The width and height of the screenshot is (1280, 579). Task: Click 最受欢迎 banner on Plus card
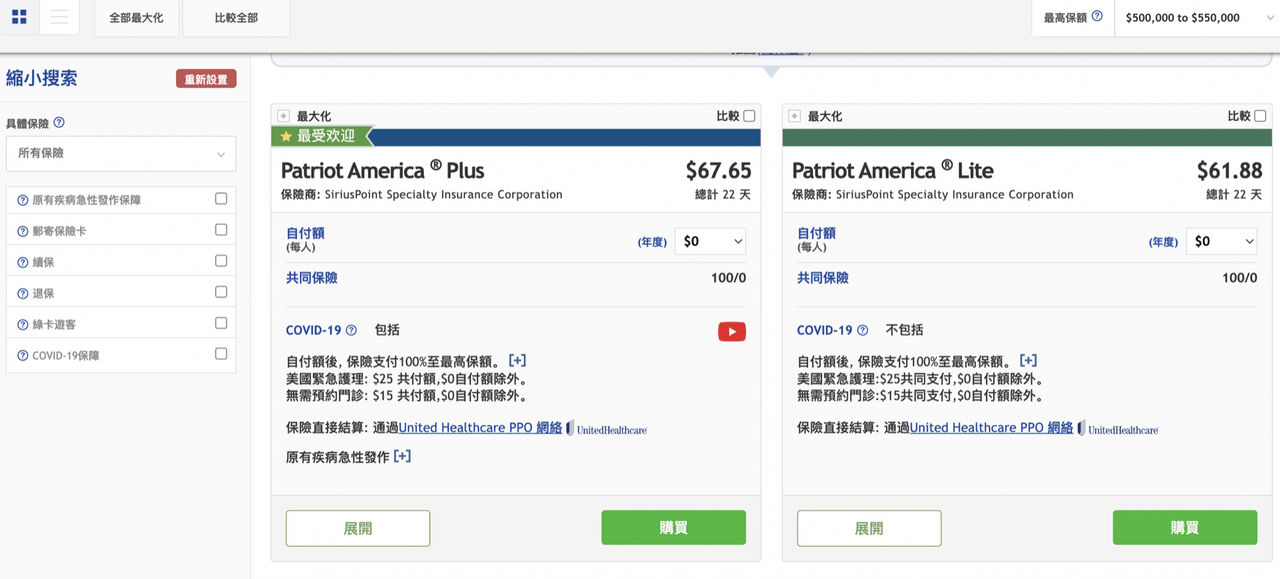(x=322, y=136)
